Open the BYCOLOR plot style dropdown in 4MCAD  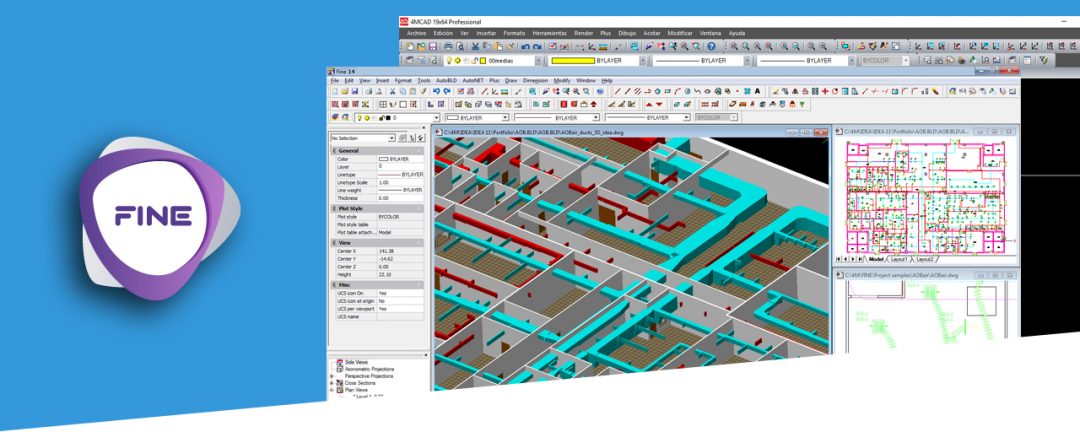point(885,60)
